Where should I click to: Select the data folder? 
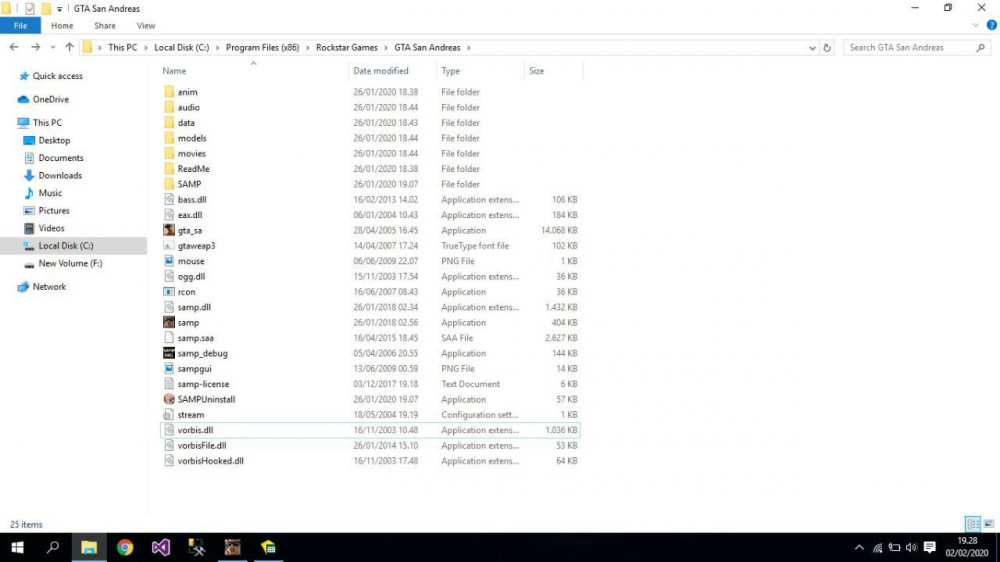186,122
